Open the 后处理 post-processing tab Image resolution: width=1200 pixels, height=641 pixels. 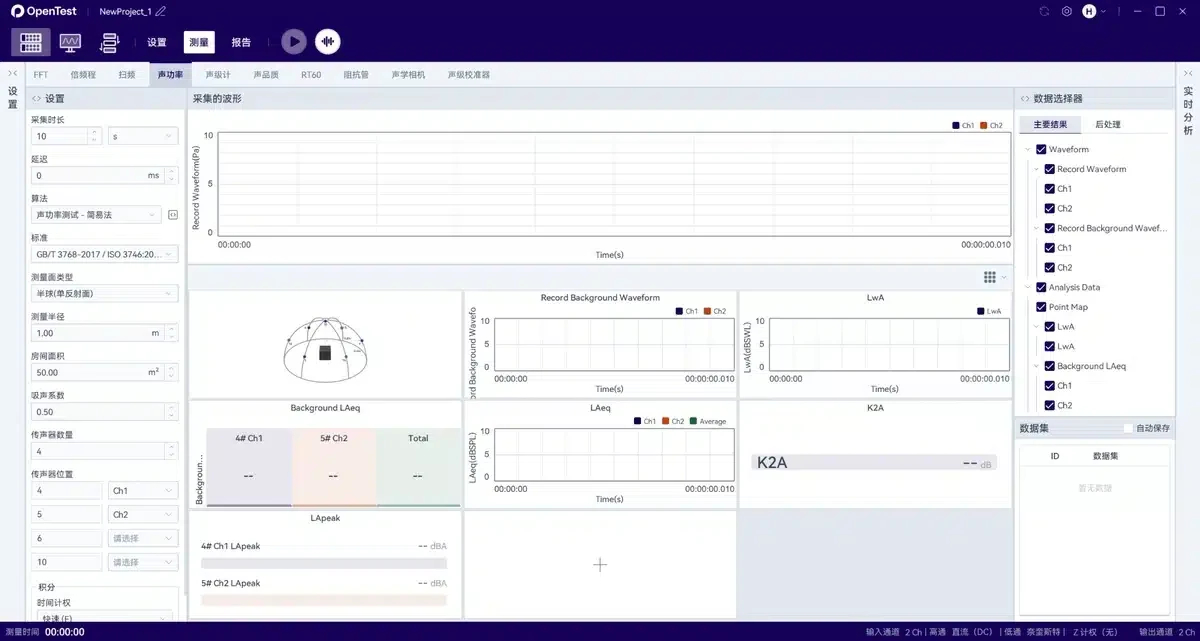(1108, 125)
